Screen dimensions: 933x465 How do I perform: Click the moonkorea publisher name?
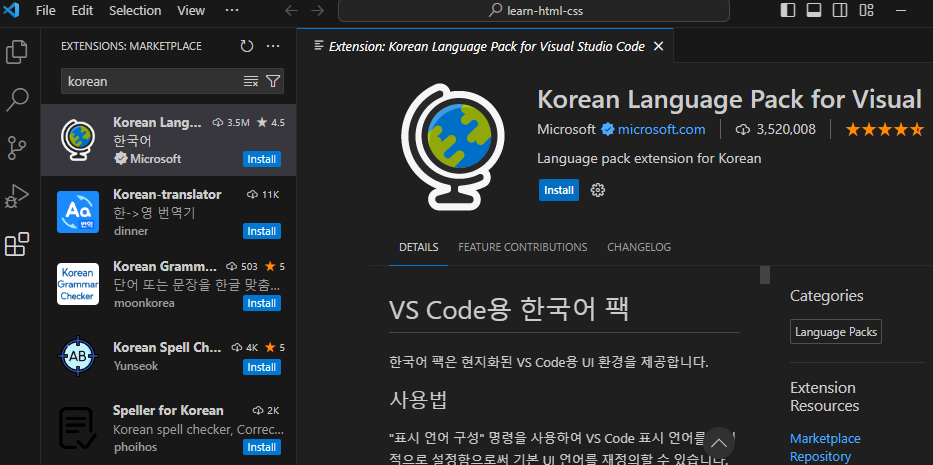[144, 303]
